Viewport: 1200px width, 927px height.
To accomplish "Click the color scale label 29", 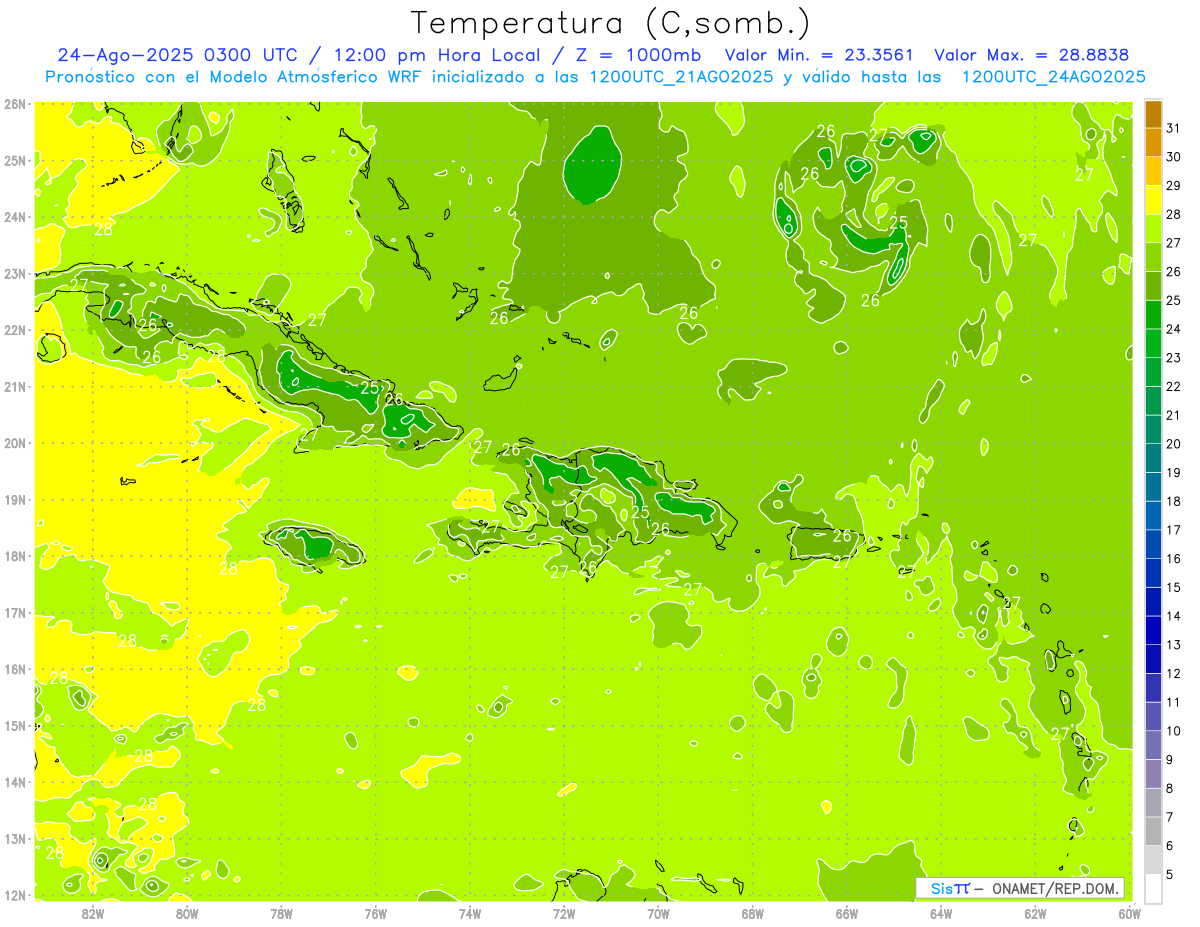I will click(x=1173, y=186).
